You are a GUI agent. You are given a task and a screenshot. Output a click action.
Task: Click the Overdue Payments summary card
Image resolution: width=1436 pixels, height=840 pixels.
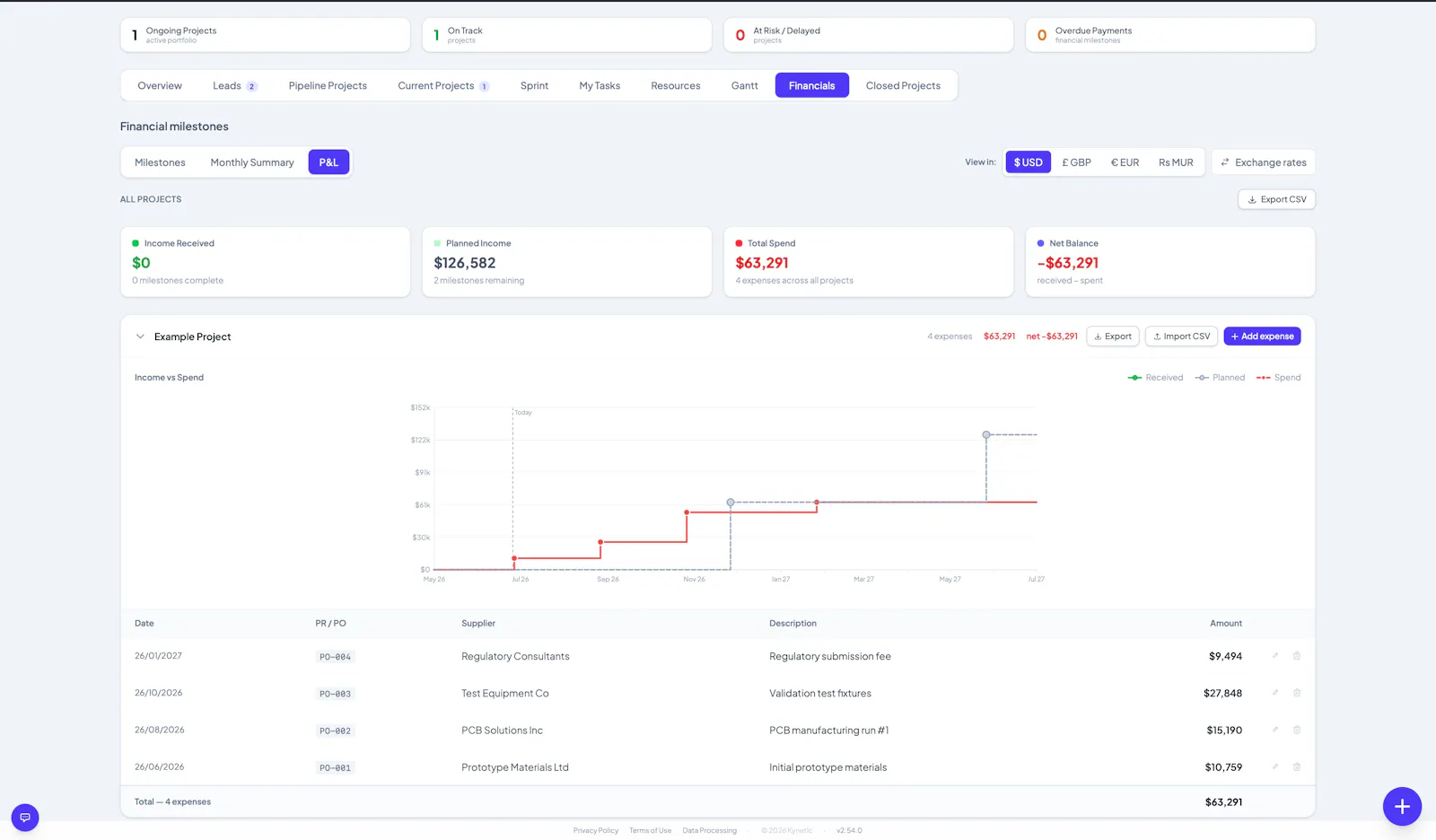pos(1170,35)
